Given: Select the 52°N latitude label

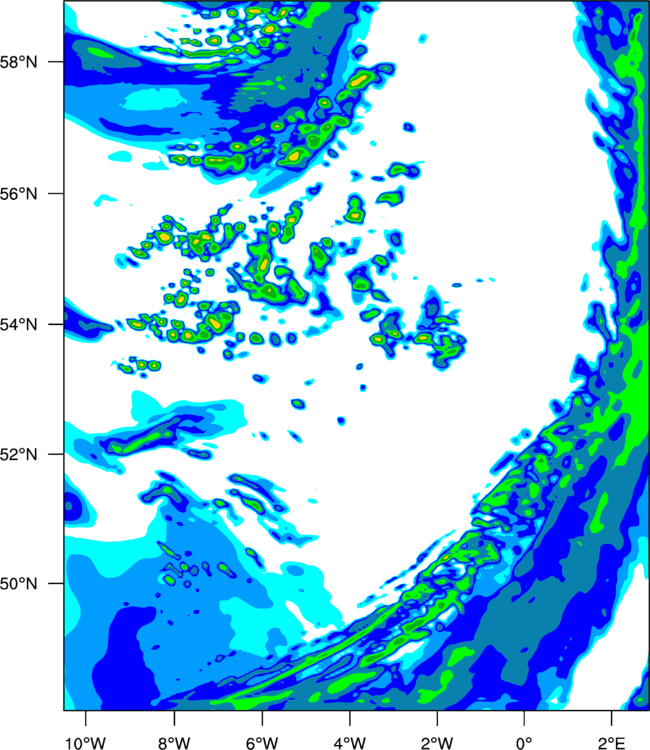Looking at the screenshot, I should [x=18, y=454].
